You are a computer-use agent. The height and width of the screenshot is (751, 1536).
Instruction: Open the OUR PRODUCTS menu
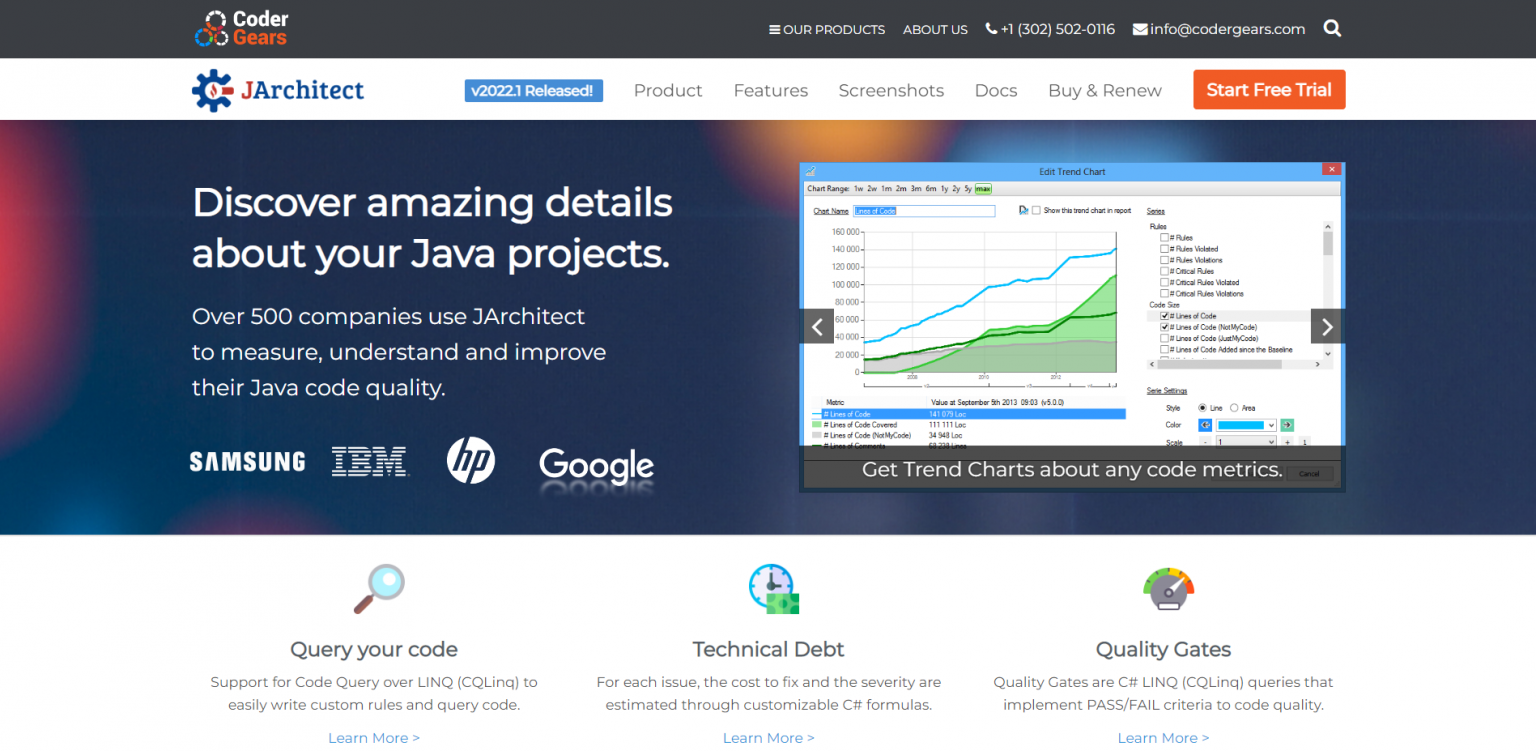pos(827,29)
